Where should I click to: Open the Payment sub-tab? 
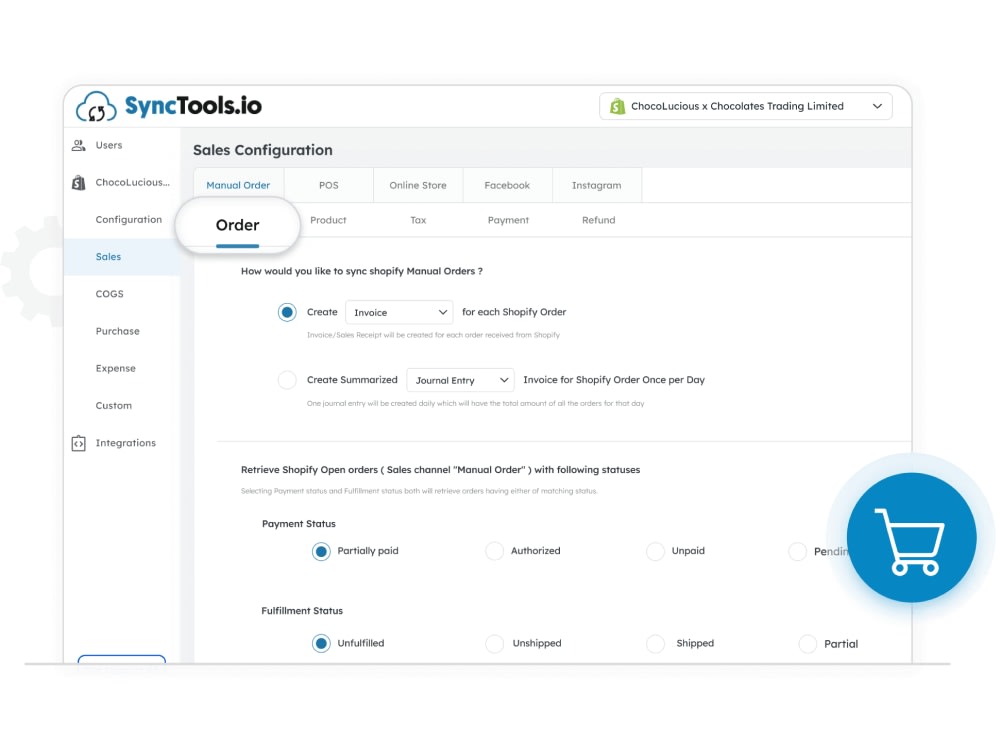coord(508,220)
